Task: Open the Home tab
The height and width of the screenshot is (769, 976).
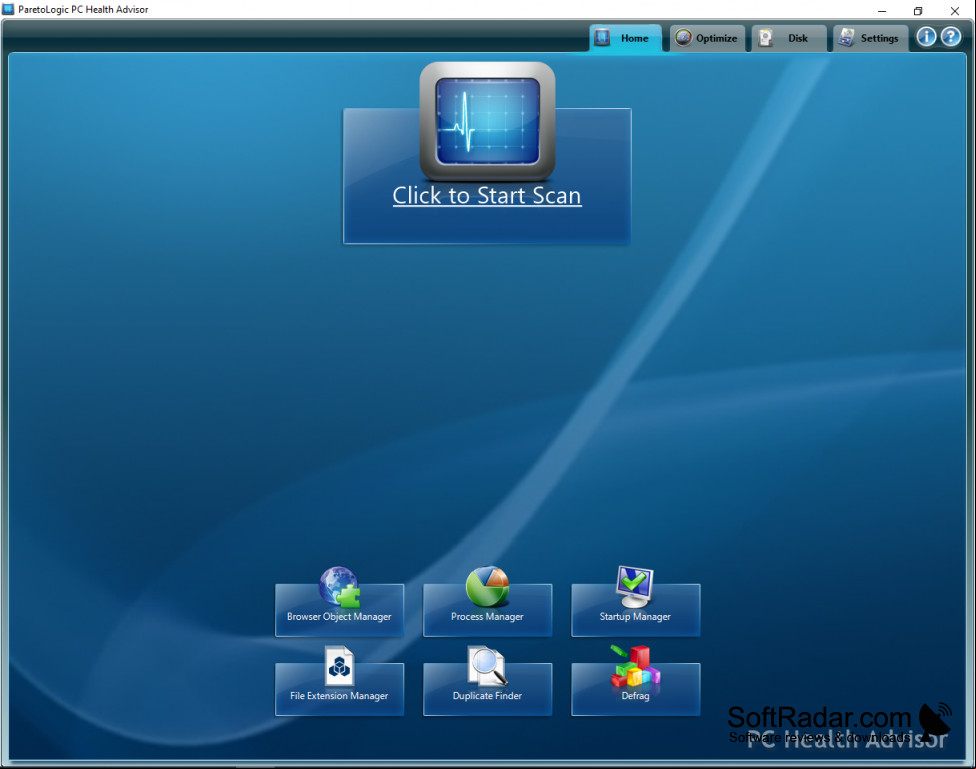Action: point(626,38)
